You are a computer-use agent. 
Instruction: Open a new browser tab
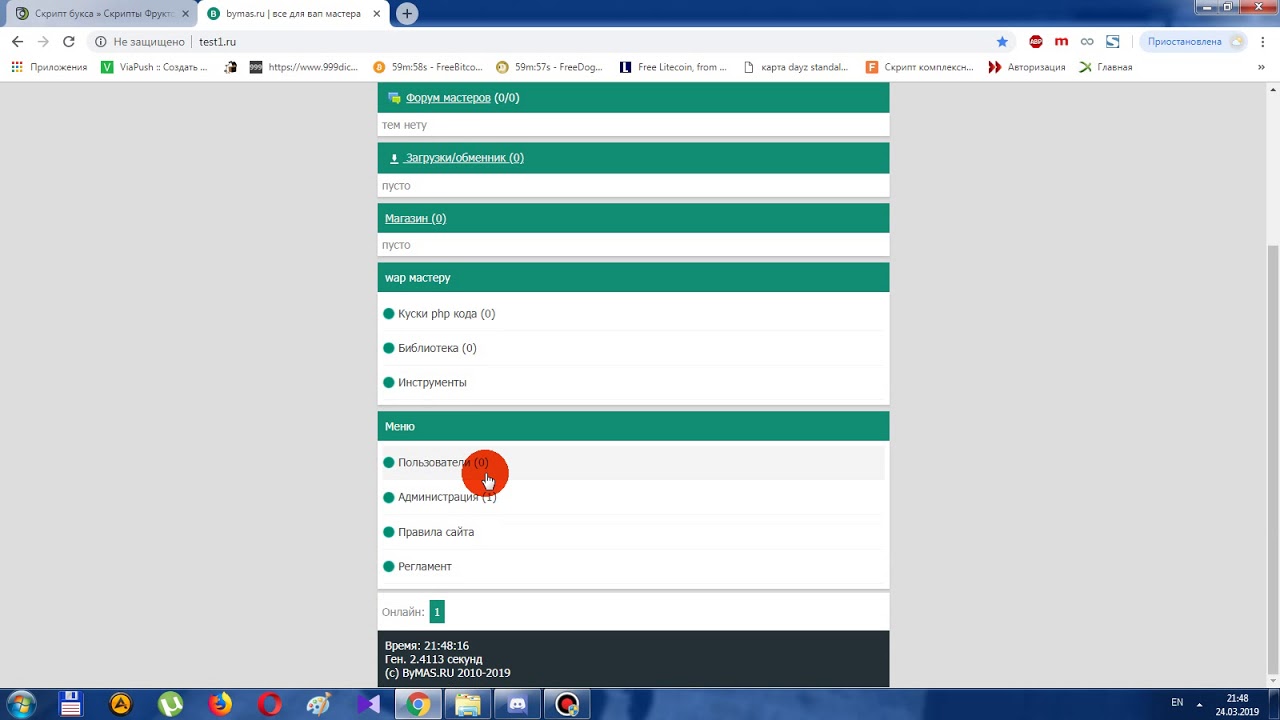pyautogui.click(x=406, y=14)
